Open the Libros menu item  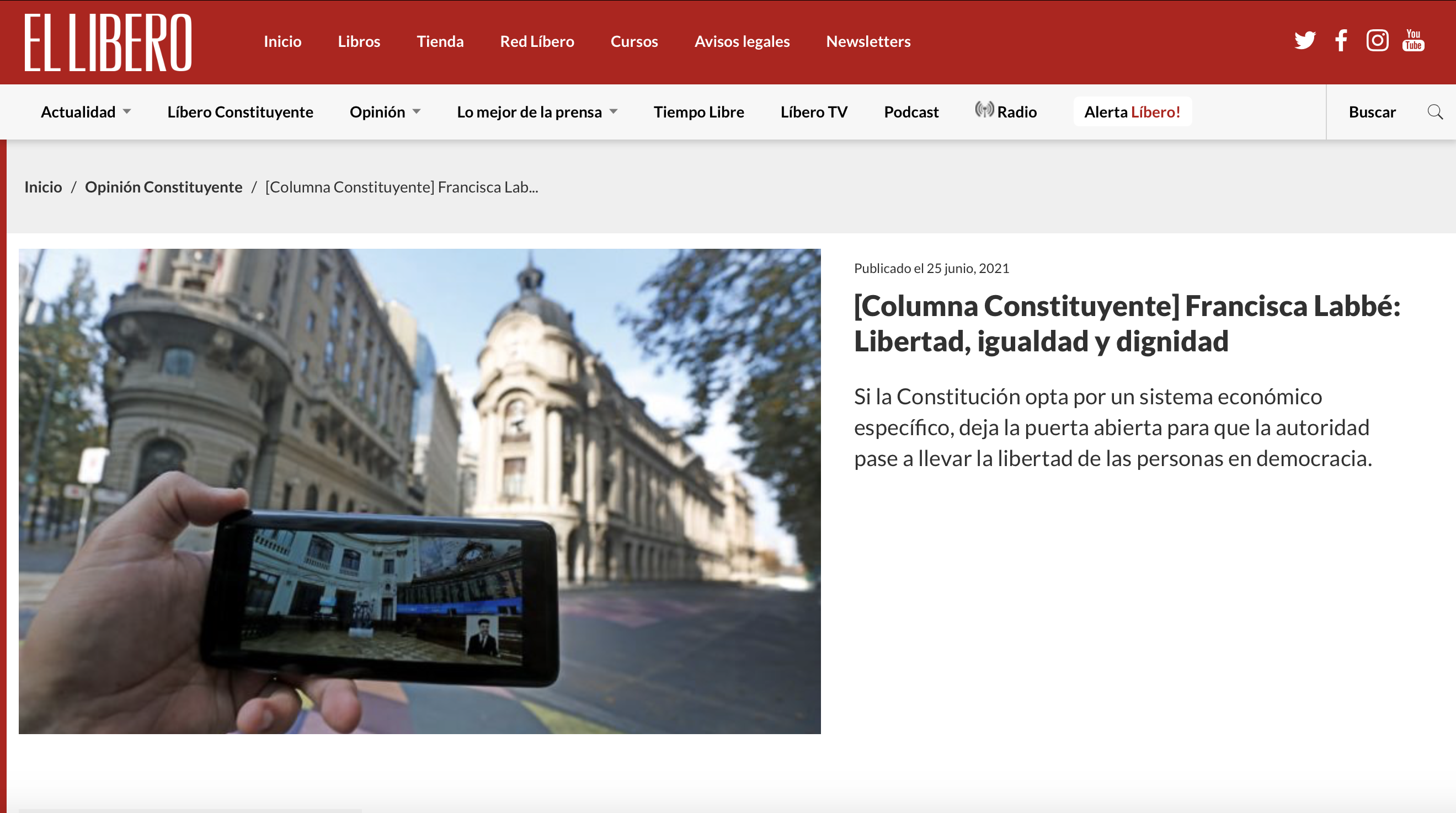pos(359,41)
